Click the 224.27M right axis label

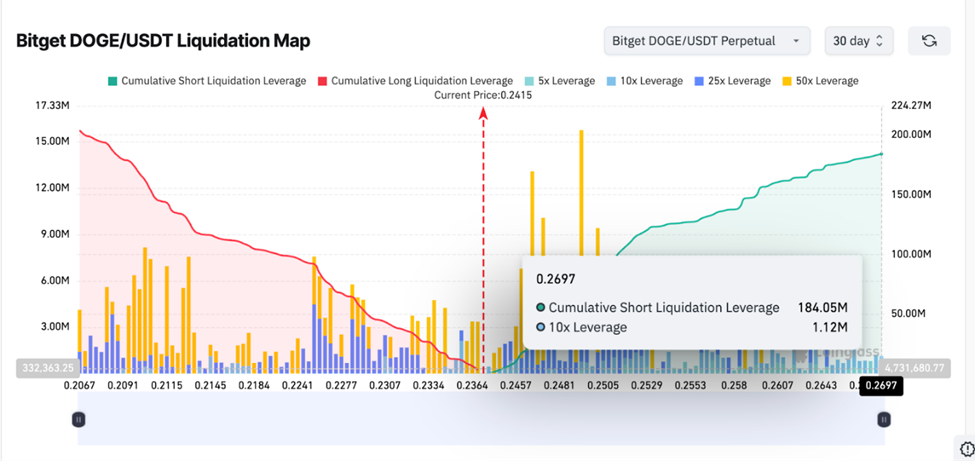(x=910, y=106)
